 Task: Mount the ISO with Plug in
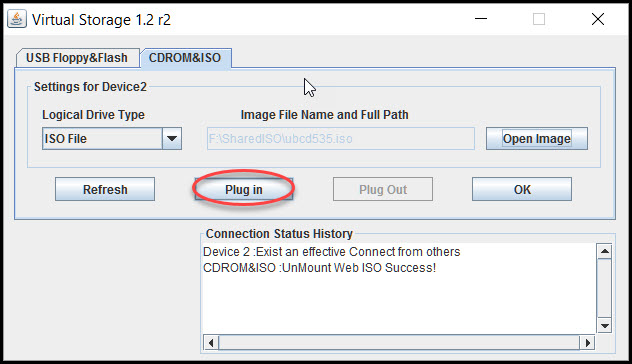243,189
